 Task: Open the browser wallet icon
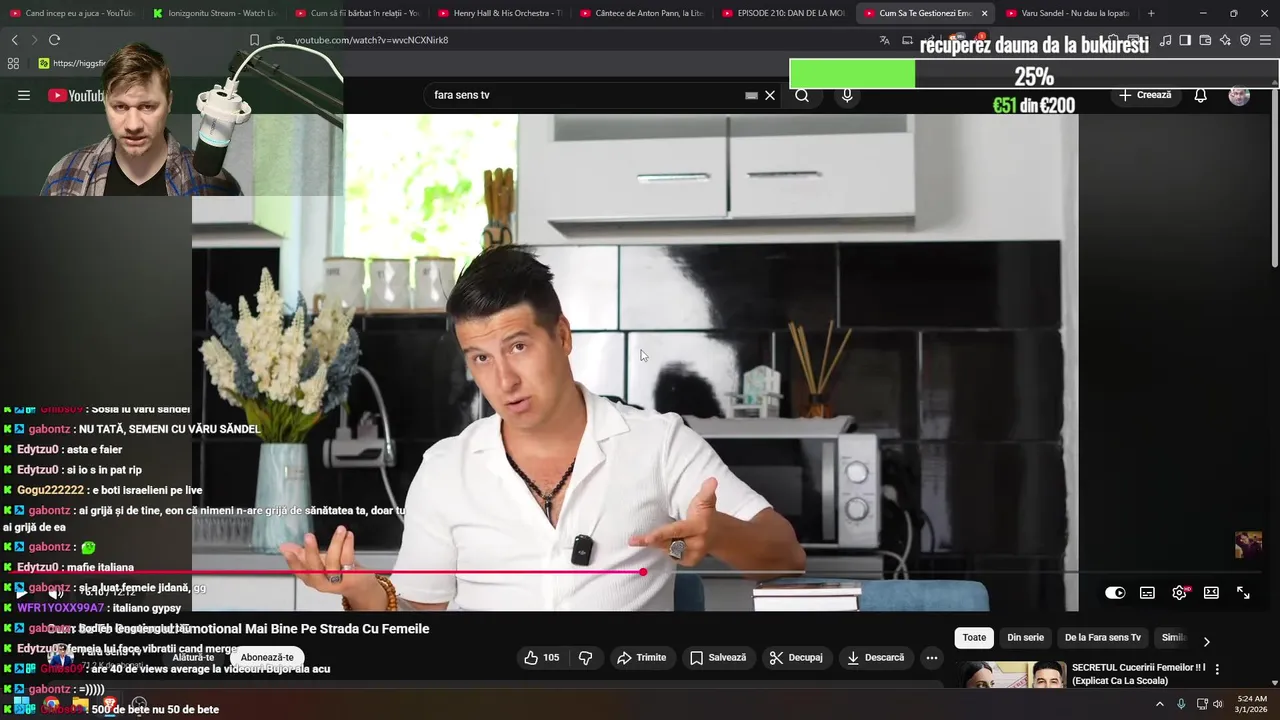pos(1205,40)
